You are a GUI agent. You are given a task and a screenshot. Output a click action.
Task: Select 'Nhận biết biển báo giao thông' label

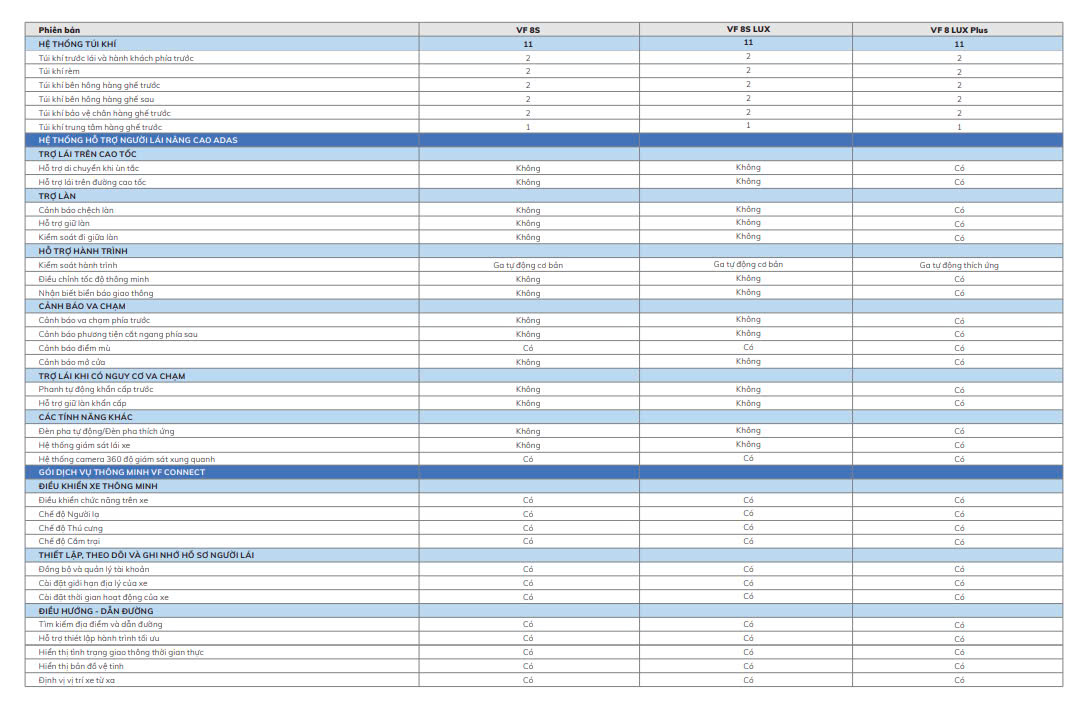(96, 293)
